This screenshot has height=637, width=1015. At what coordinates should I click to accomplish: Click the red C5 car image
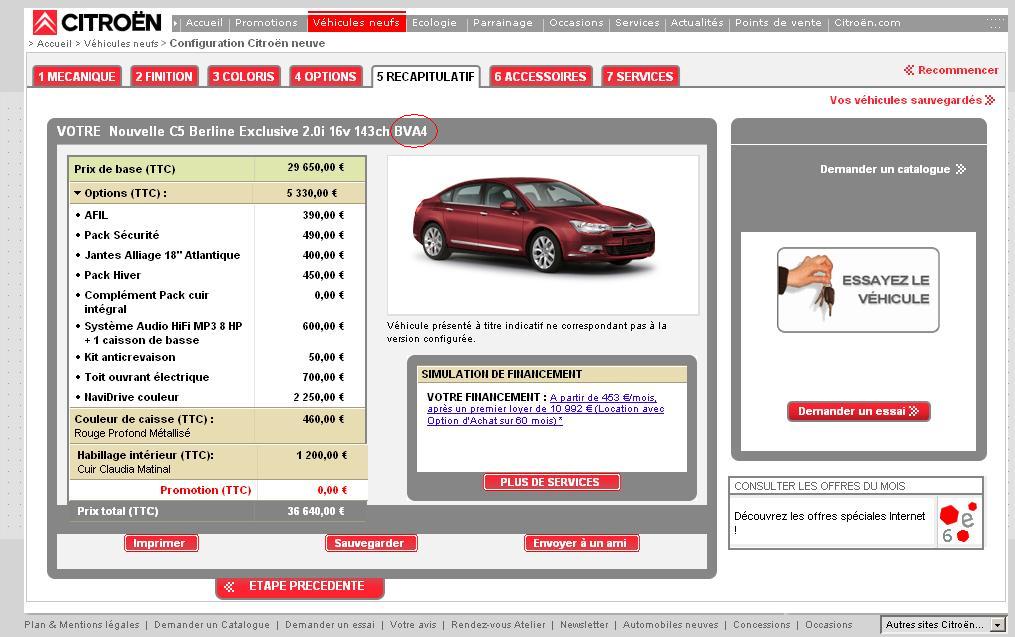coord(534,224)
